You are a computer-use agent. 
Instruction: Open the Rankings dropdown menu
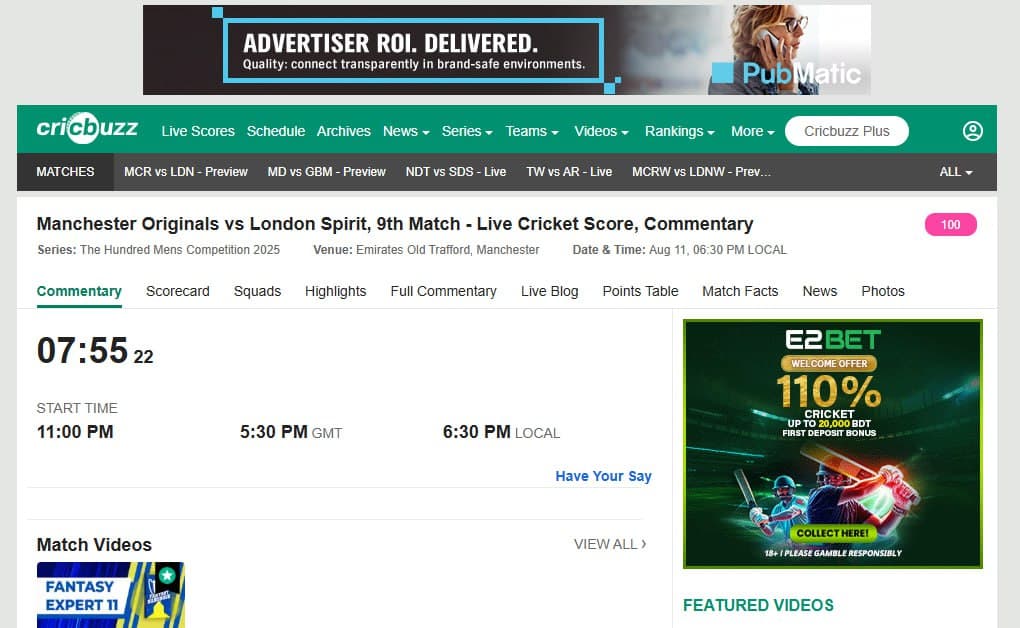click(x=680, y=131)
